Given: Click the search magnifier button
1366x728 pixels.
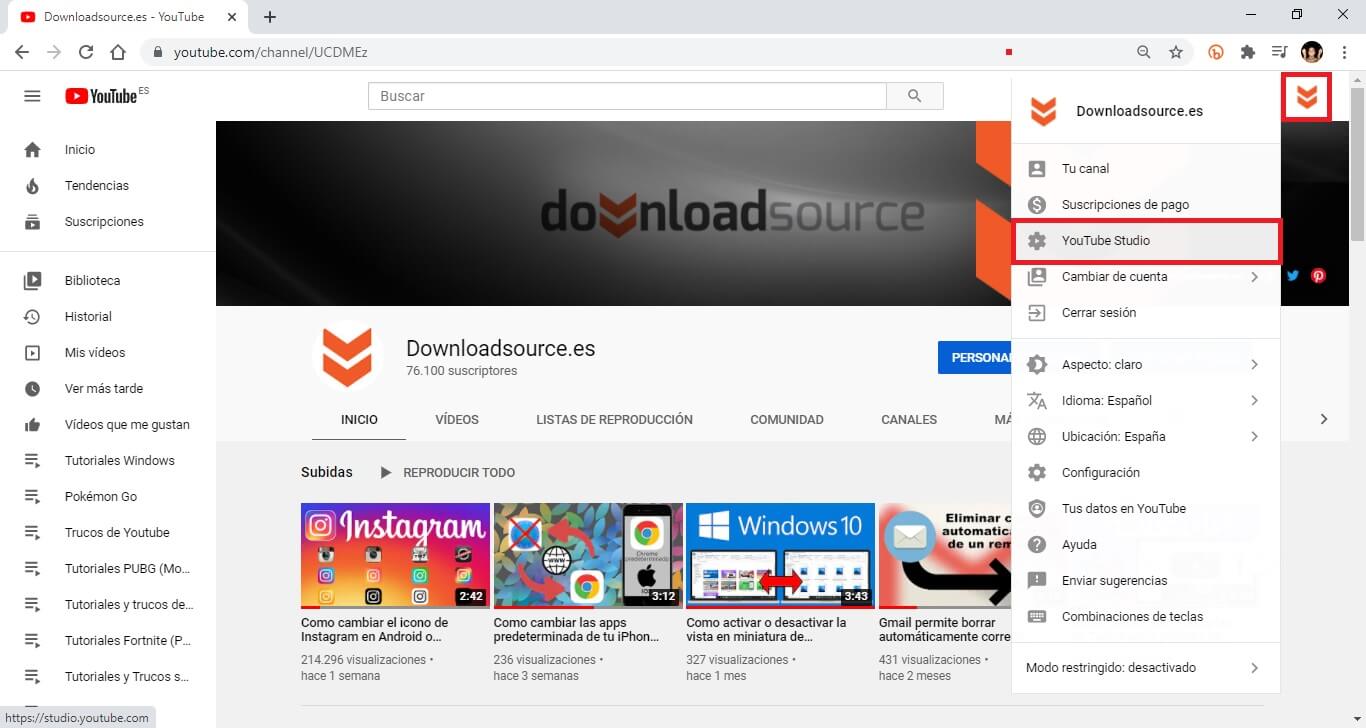Looking at the screenshot, I should click(x=915, y=96).
